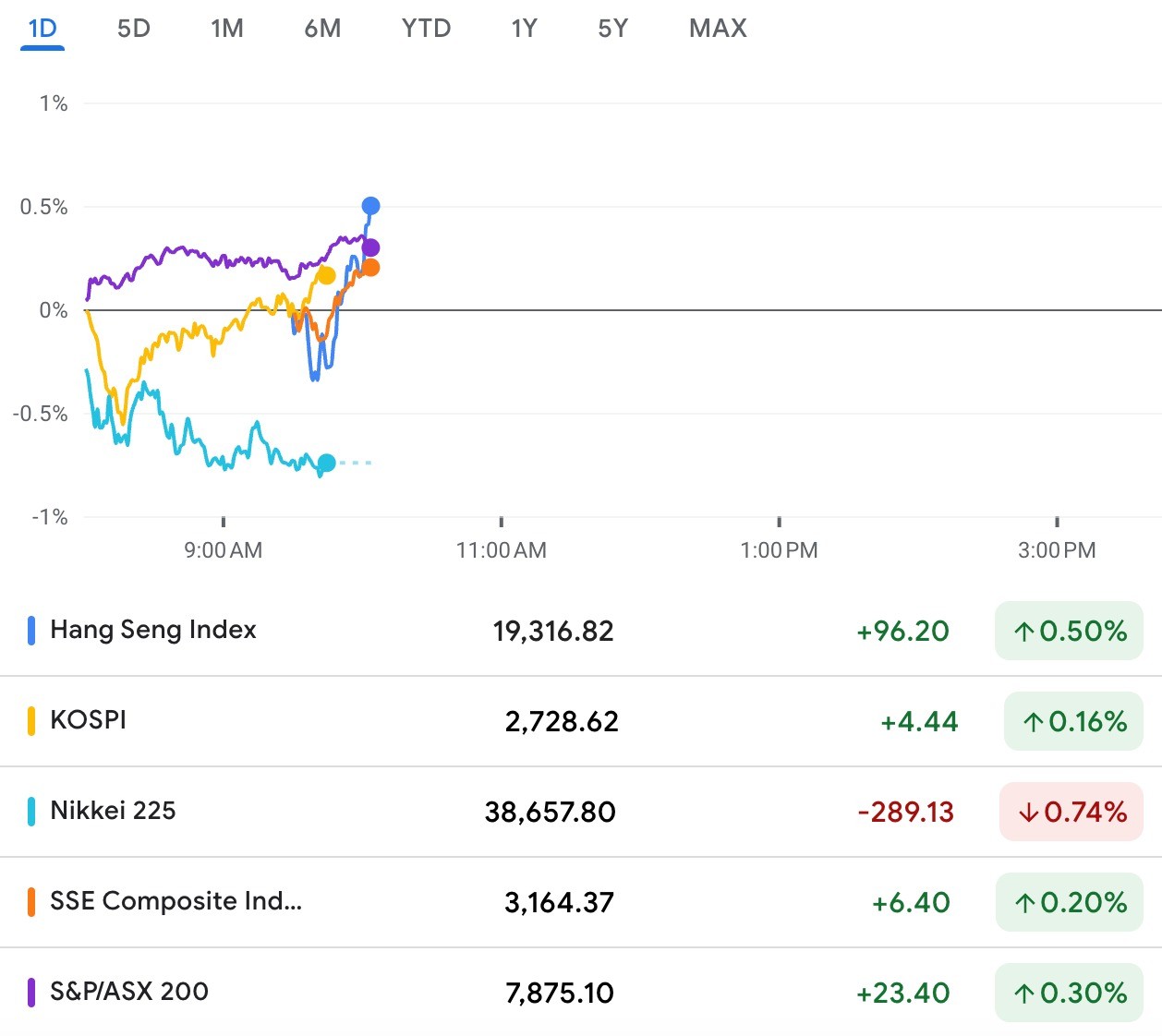Viewport: 1162px width, 1036px height.
Task: Click the Hang Seng price 19,316.82
Action: point(553,632)
